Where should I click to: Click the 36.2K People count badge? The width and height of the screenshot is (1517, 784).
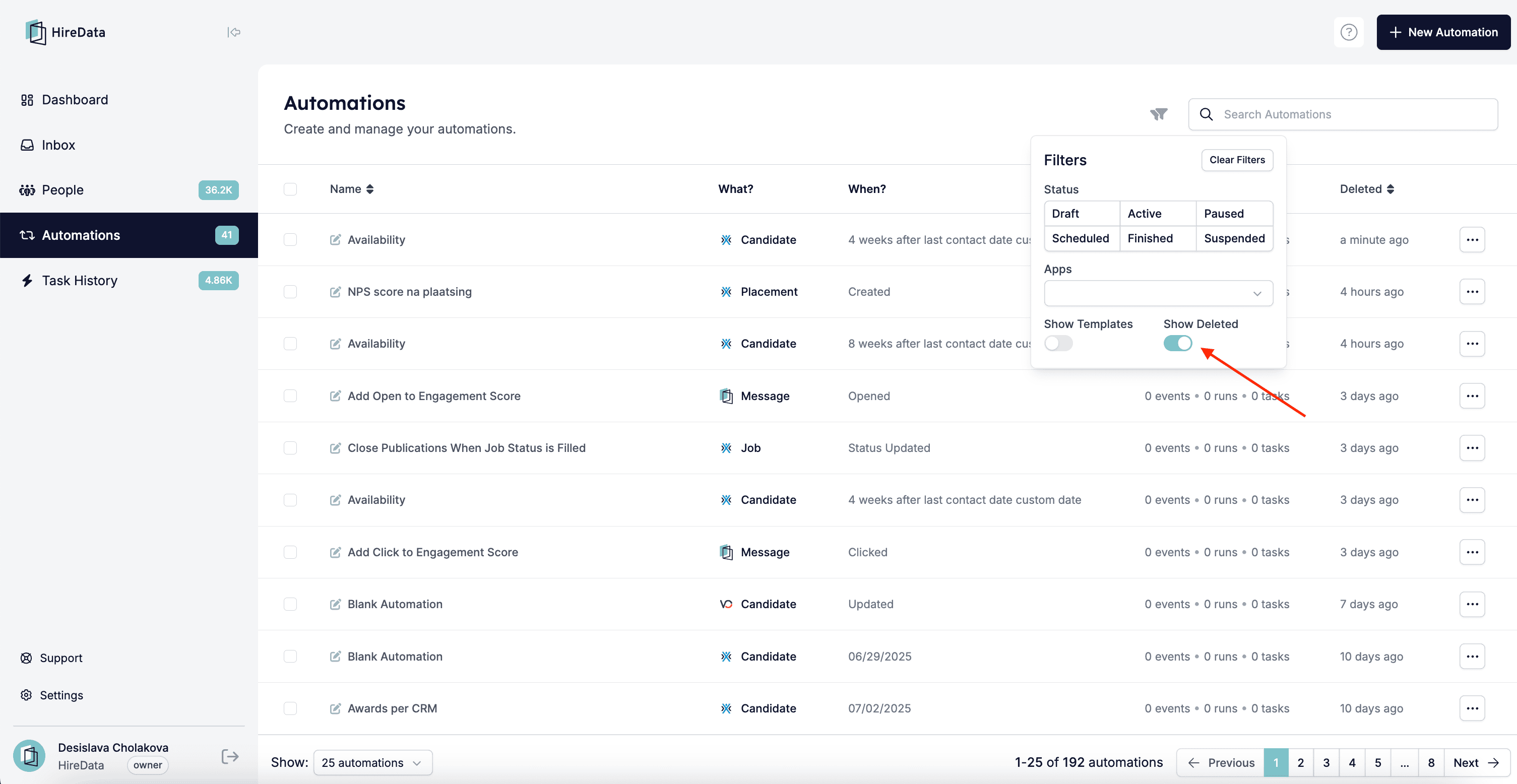point(219,190)
